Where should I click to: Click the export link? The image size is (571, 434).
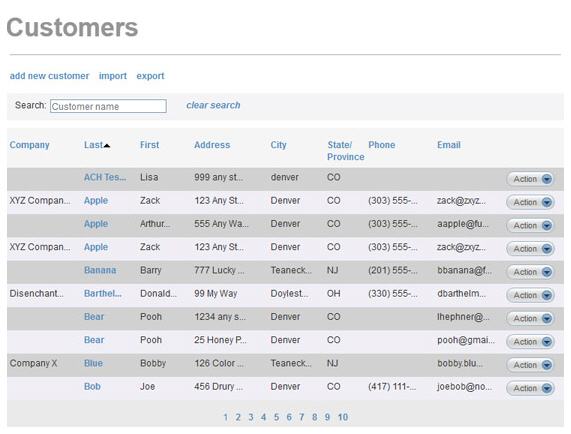pos(150,76)
